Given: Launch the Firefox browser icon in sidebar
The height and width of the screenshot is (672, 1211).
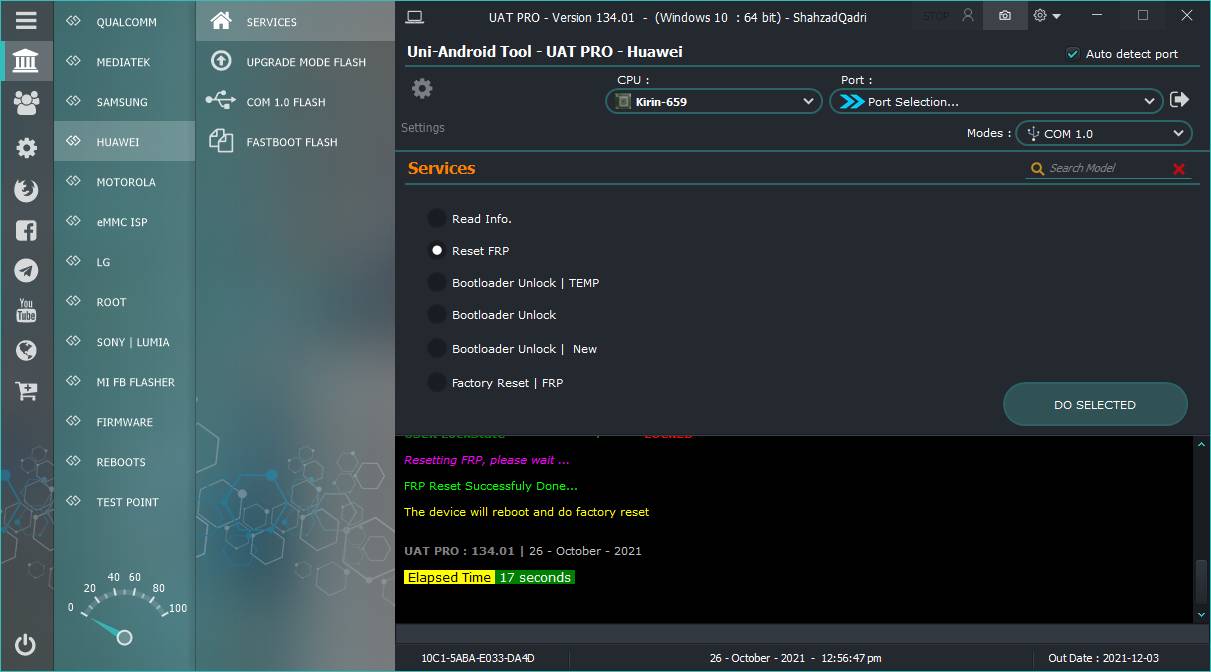Looking at the screenshot, I should point(26,190).
